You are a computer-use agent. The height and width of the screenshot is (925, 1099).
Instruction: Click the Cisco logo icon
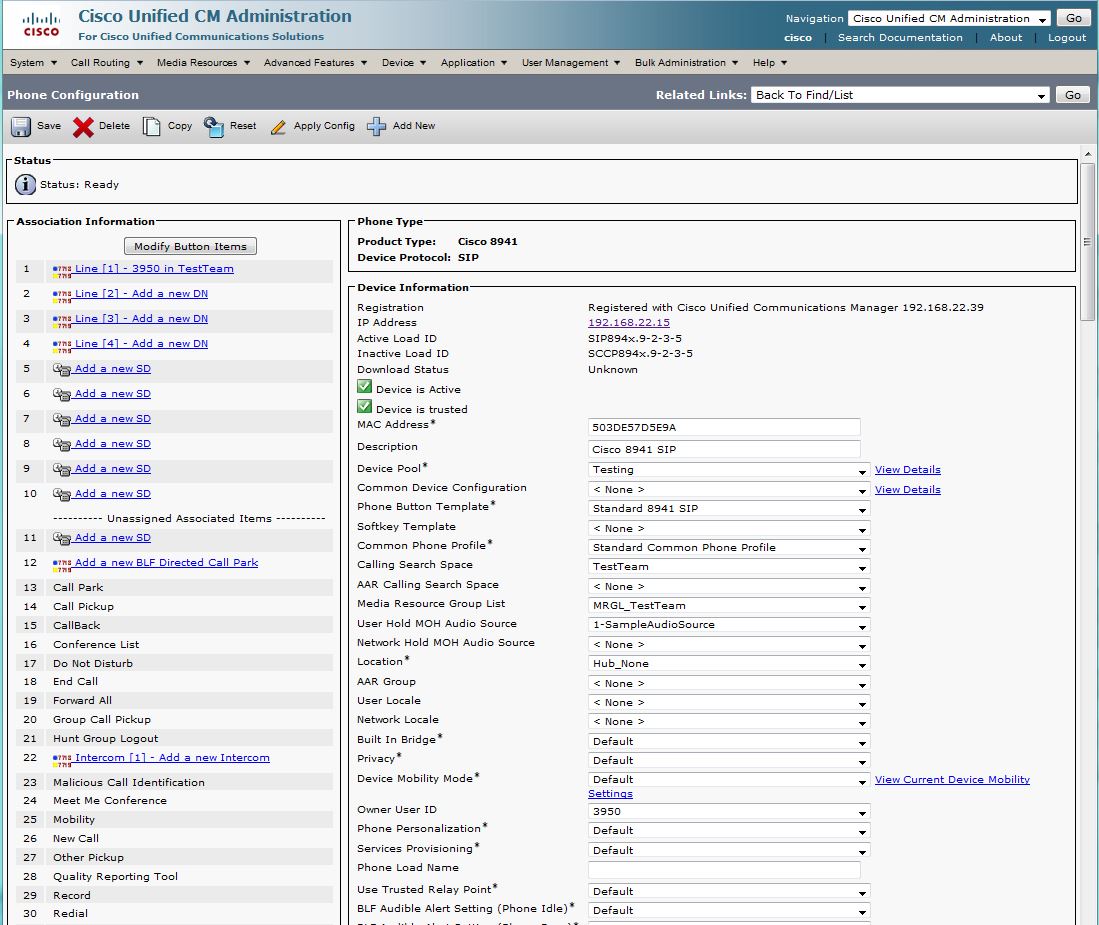41,24
